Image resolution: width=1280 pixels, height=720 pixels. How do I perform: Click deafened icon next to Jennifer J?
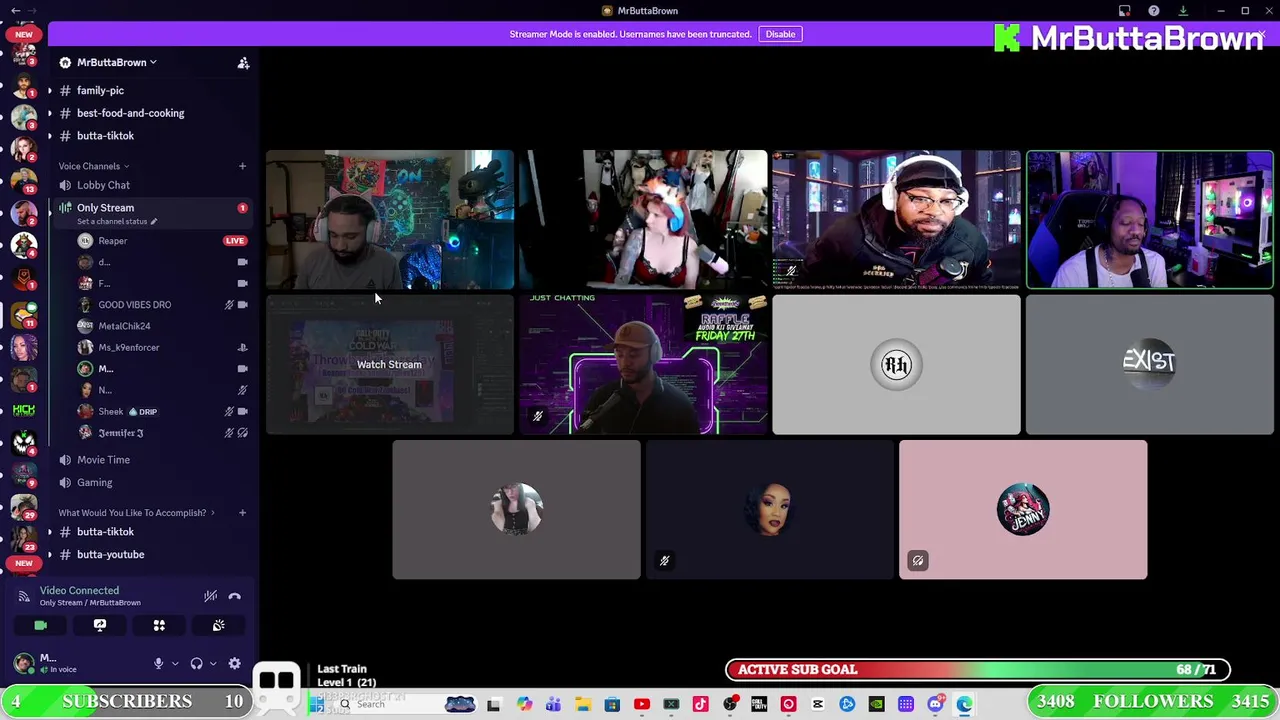coord(242,433)
